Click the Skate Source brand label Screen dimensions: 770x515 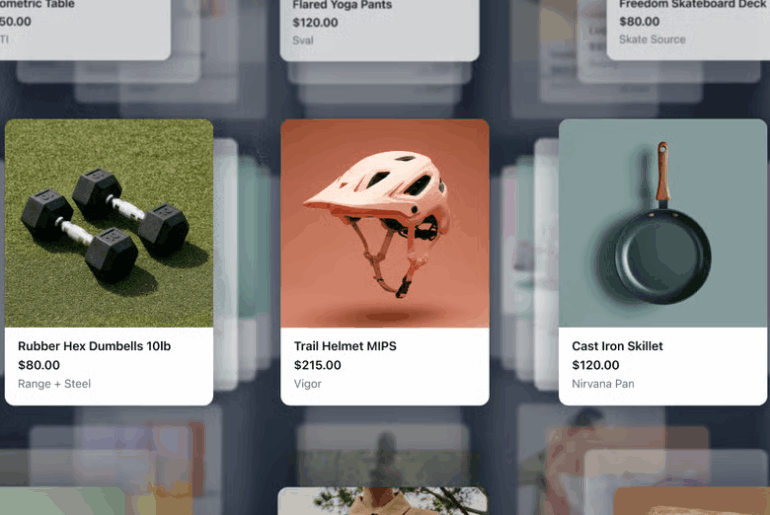point(652,39)
